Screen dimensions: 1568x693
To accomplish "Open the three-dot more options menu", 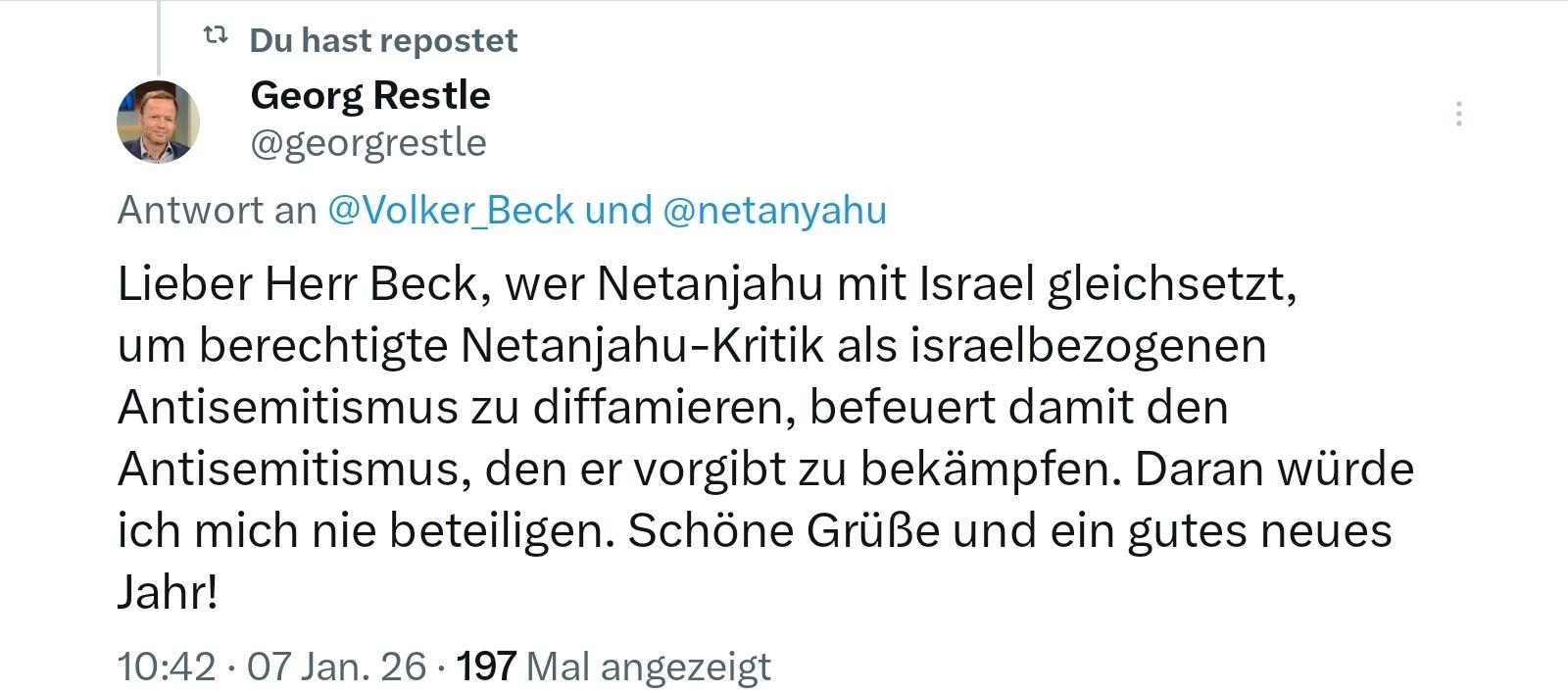I will point(1459,115).
